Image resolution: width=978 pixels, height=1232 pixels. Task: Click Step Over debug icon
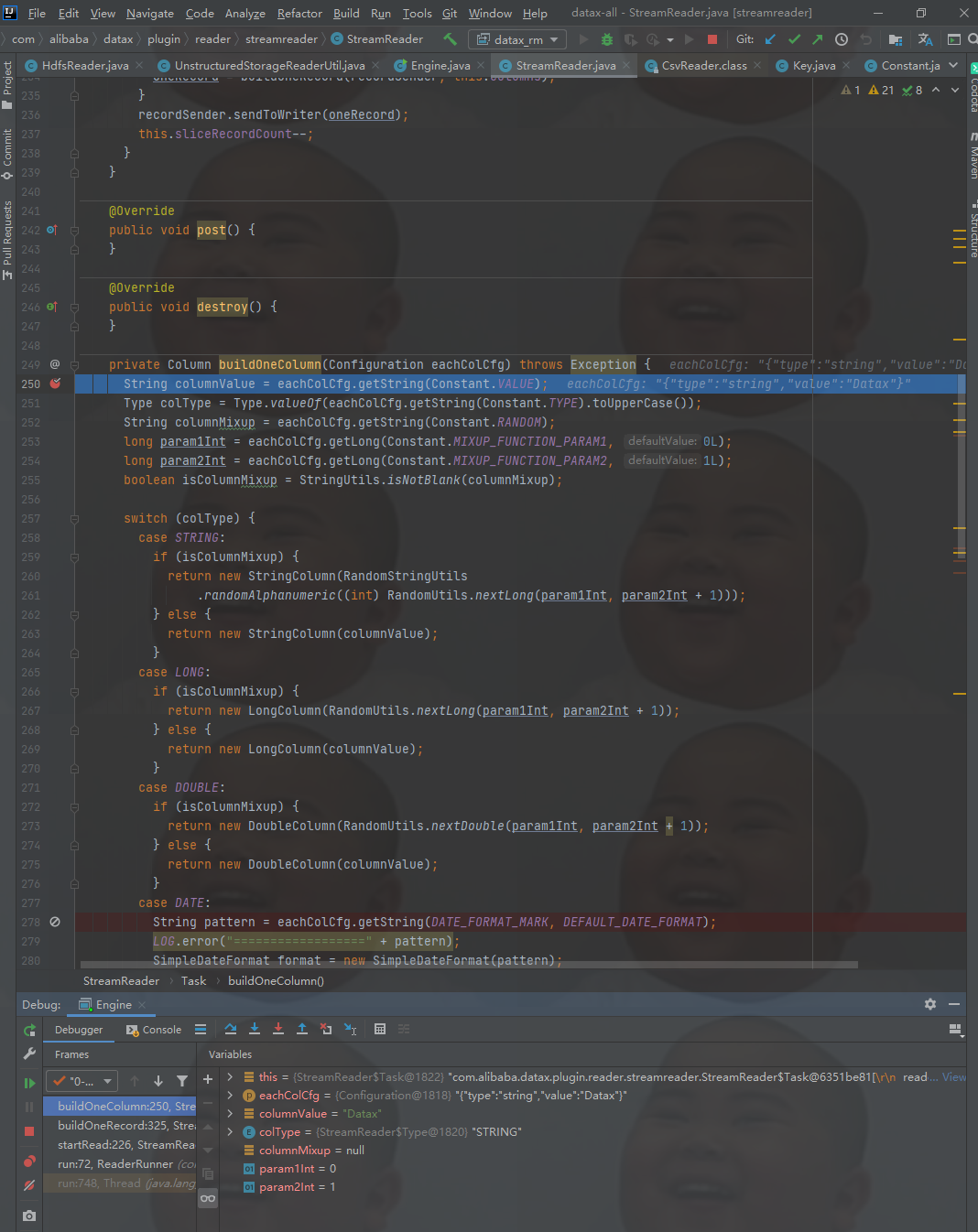click(231, 1029)
